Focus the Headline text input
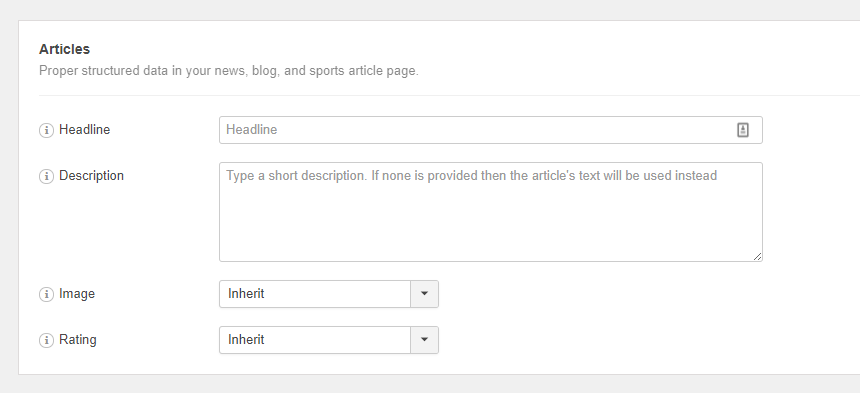Viewport: 860px width, 393px height. (491, 130)
